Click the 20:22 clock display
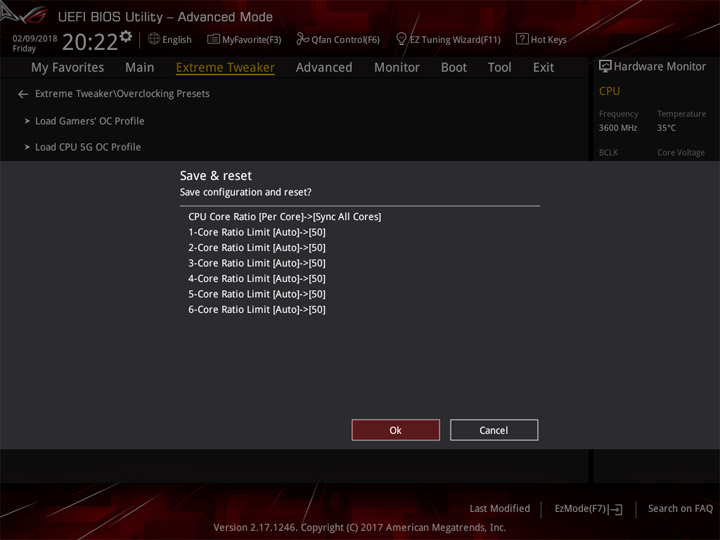The width and height of the screenshot is (720, 540). [90, 42]
